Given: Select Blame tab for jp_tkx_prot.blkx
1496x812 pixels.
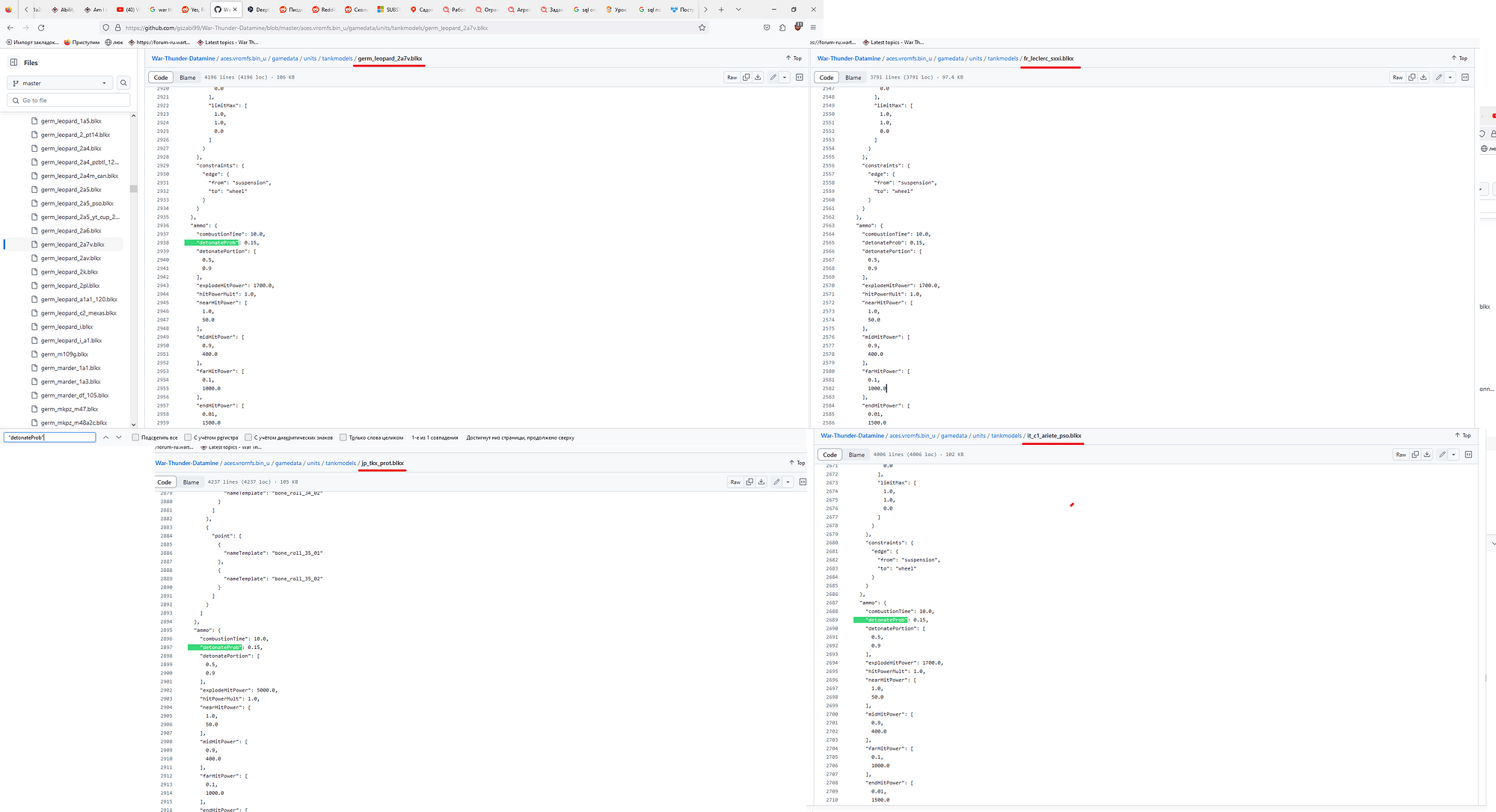Looking at the screenshot, I should pos(191,482).
